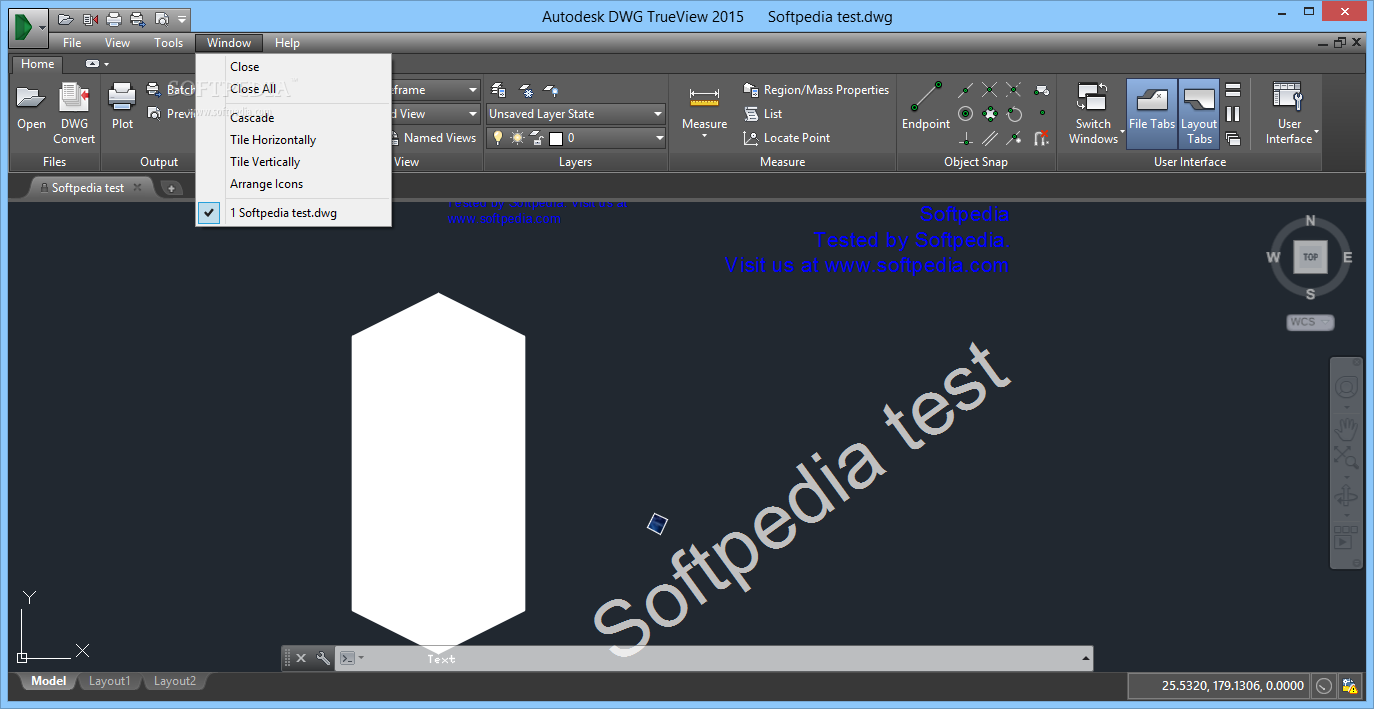Choose Cascade from the Window menu
The image size is (1374, 709).
coord(293,118)
